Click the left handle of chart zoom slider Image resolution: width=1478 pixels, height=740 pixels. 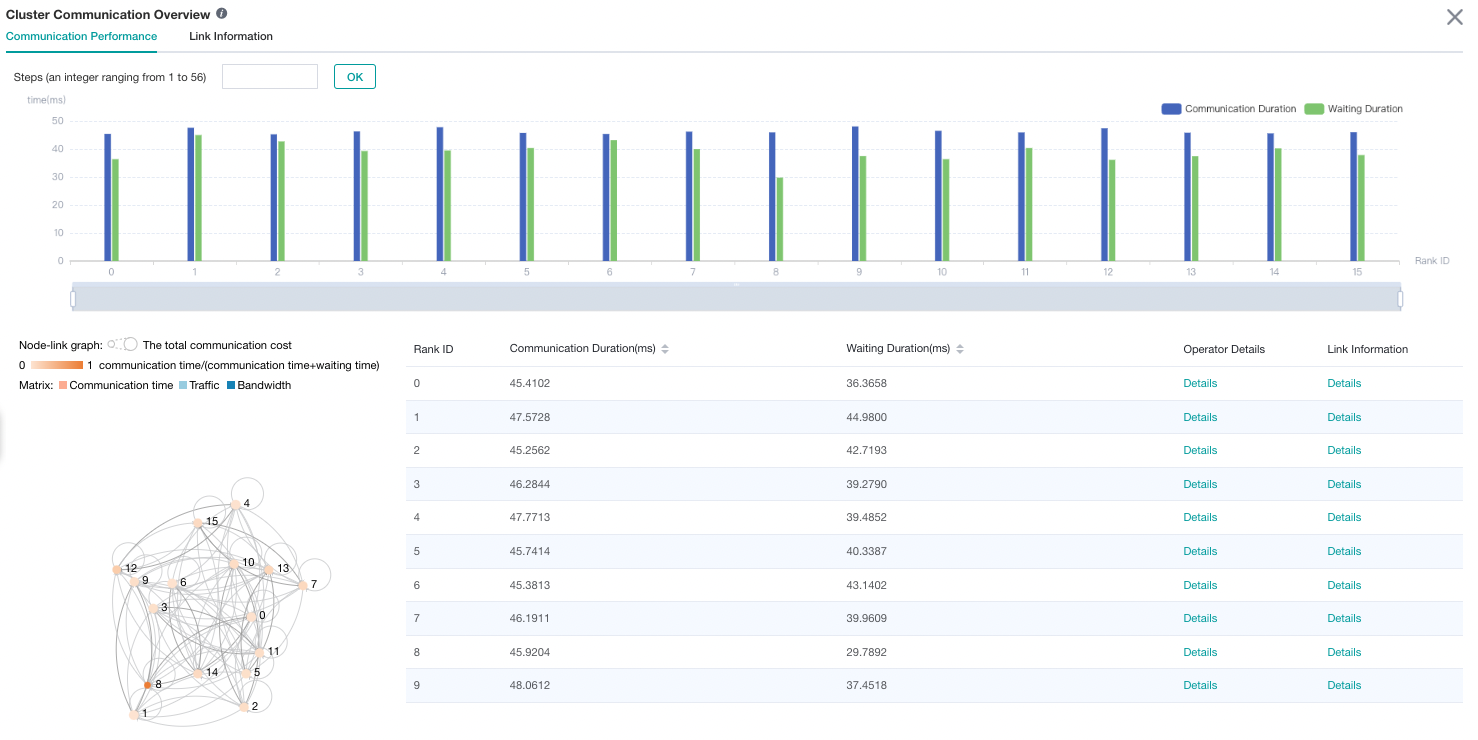point(72,298)
